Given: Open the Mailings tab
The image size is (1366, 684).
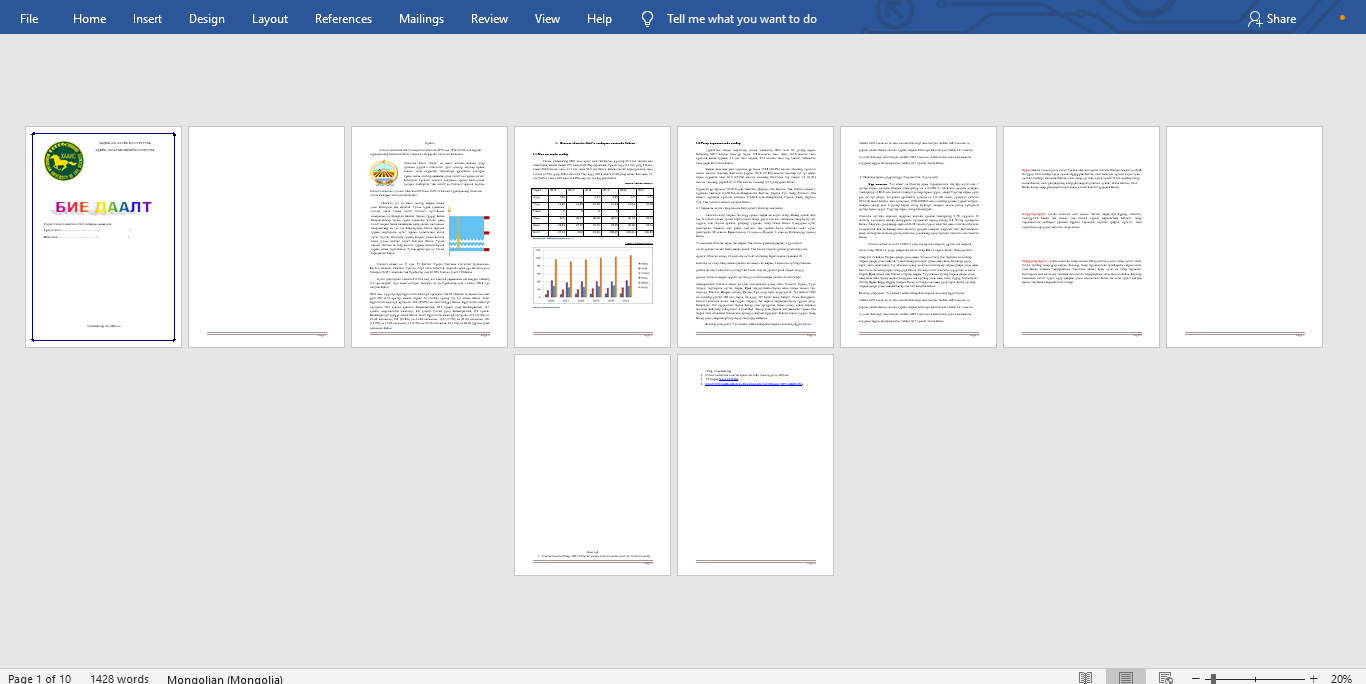Looking at the screenshot, I should (421, 19).
